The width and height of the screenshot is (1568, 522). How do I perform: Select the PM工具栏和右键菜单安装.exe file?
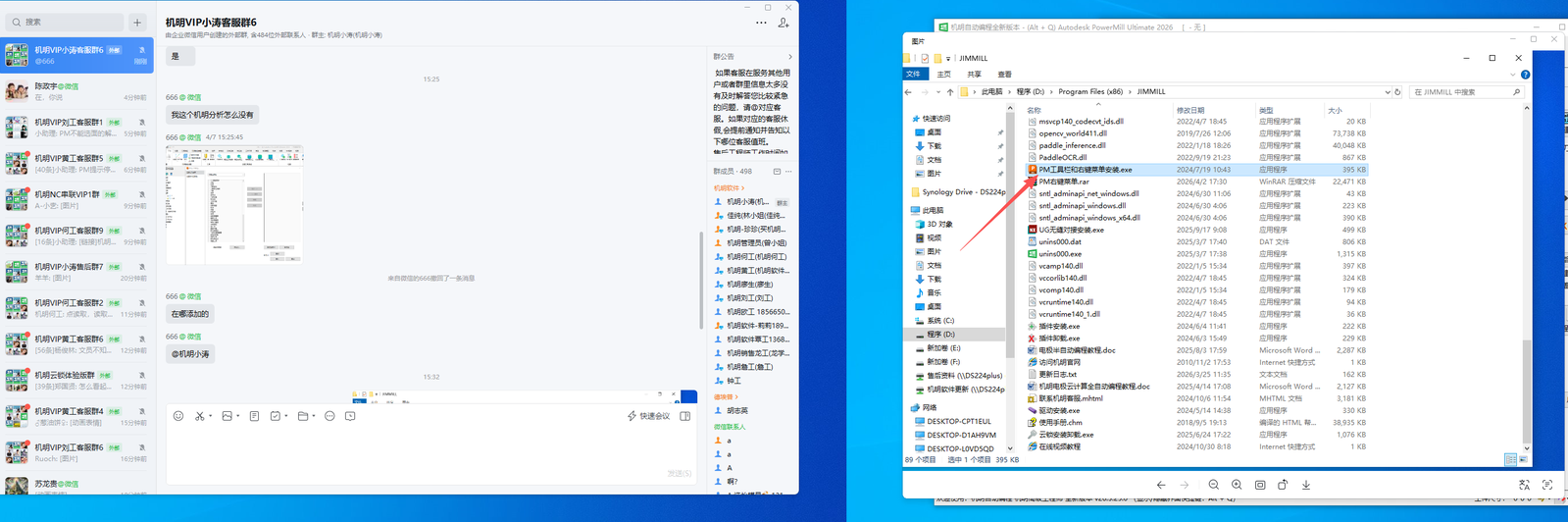click(x=1196, y=170)
